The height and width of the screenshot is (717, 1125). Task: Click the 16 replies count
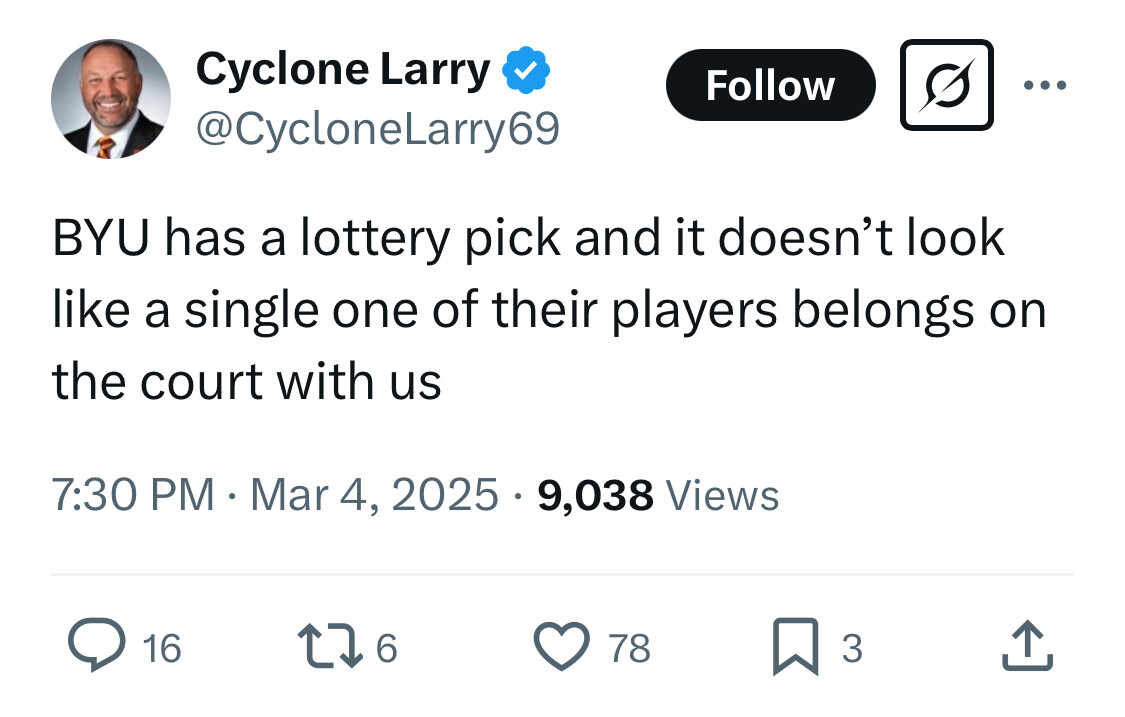tap(162, 649)
